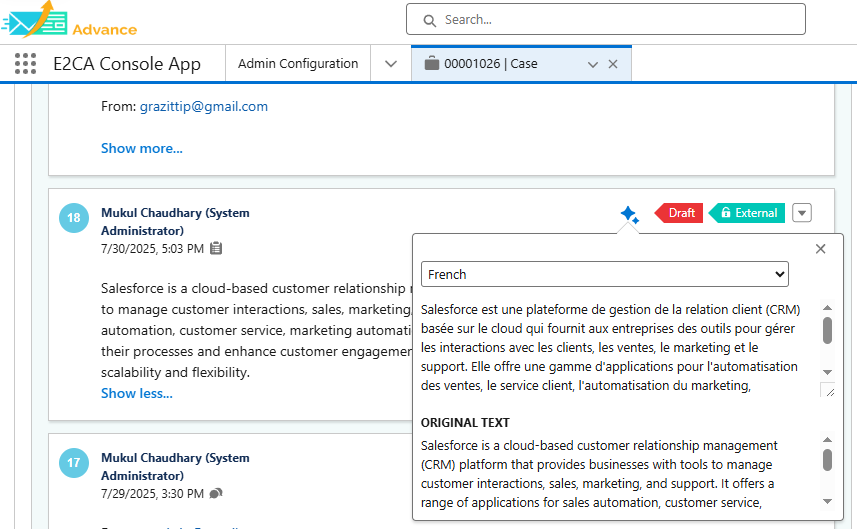
Task: Click down arrow of original text scrollbar
Action: point(827,501)
